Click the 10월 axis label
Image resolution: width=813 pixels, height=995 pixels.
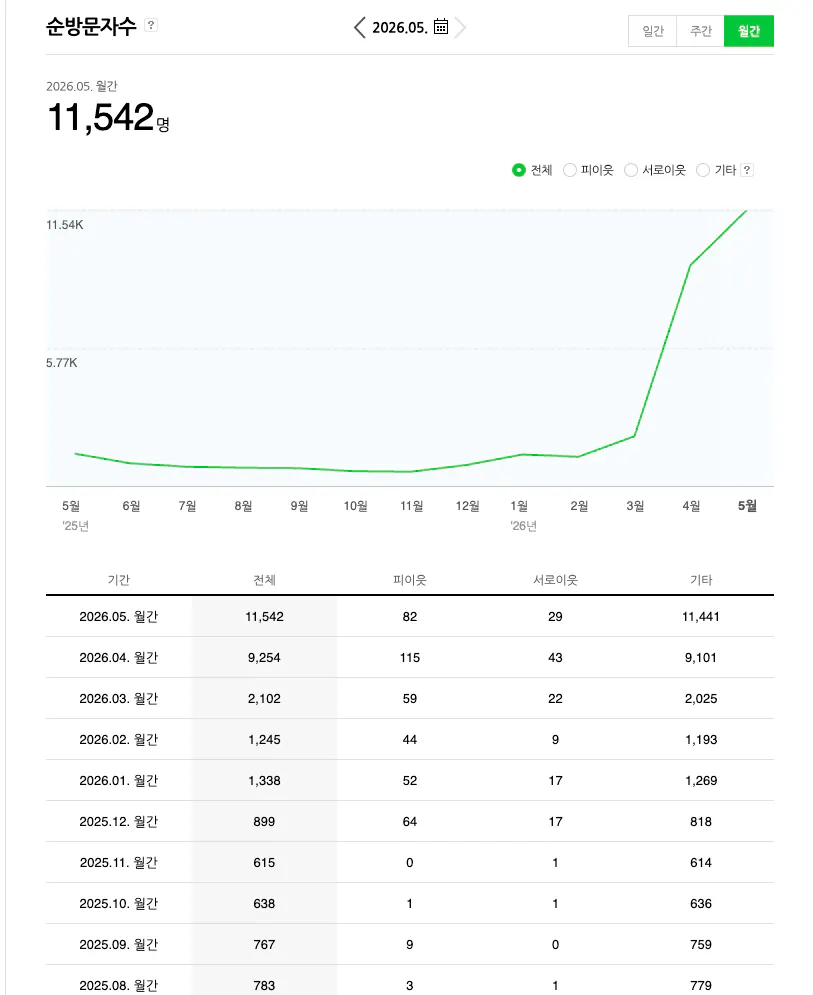click(x=355, y=506)
